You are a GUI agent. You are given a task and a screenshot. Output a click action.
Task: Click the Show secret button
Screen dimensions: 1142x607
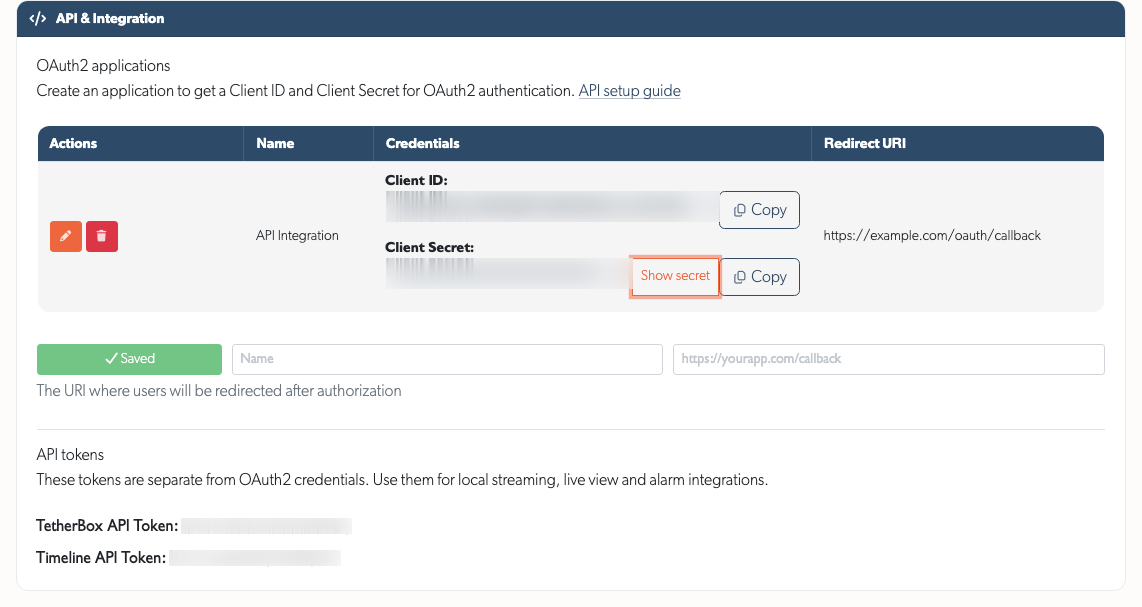(675, 276)
